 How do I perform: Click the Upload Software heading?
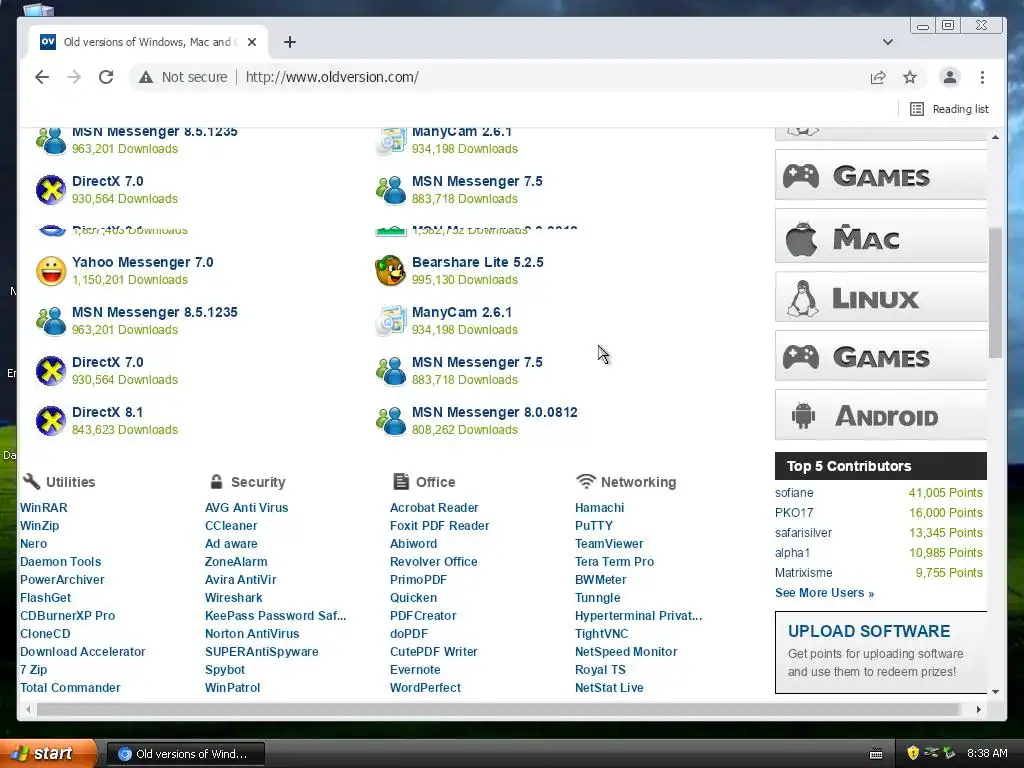[869, 632]
